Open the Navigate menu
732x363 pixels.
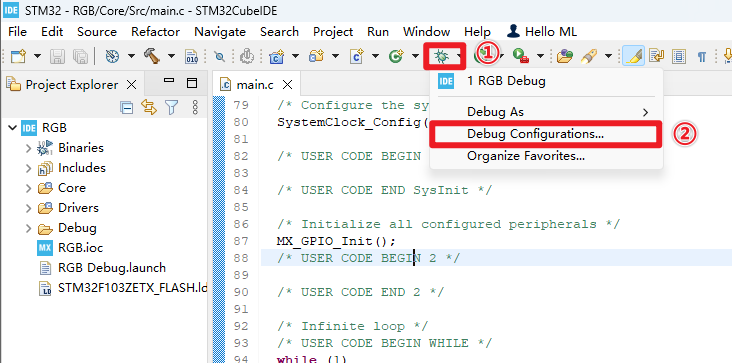tap(220, 32)
